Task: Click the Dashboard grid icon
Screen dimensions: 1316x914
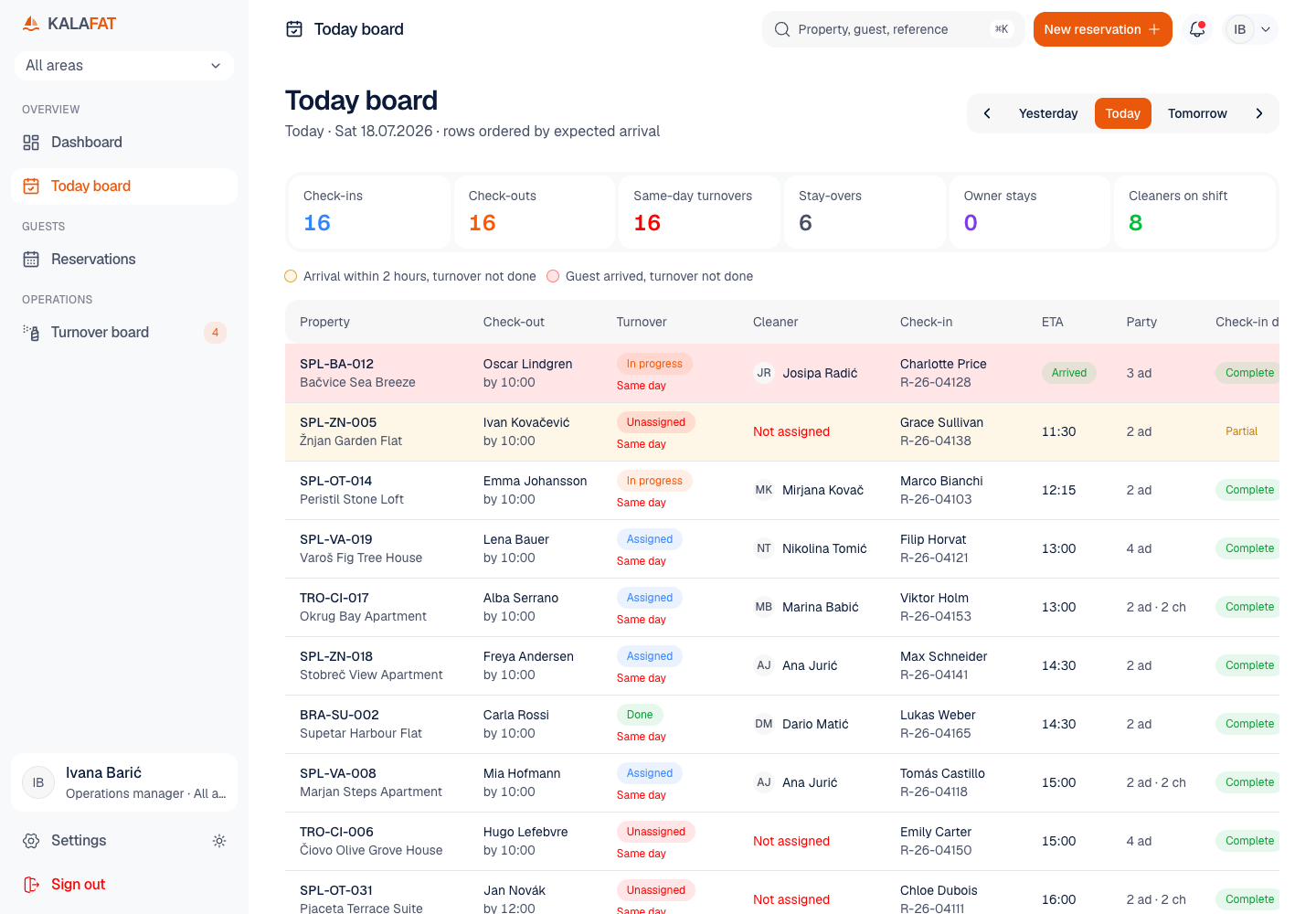Action: tap(31, 143)
